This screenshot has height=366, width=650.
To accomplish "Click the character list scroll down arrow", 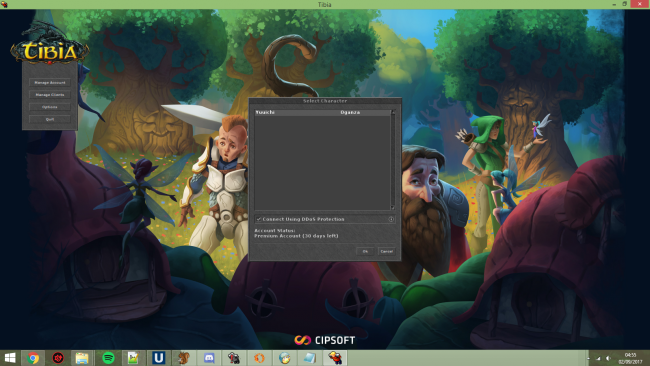I will tap(393, 208).
